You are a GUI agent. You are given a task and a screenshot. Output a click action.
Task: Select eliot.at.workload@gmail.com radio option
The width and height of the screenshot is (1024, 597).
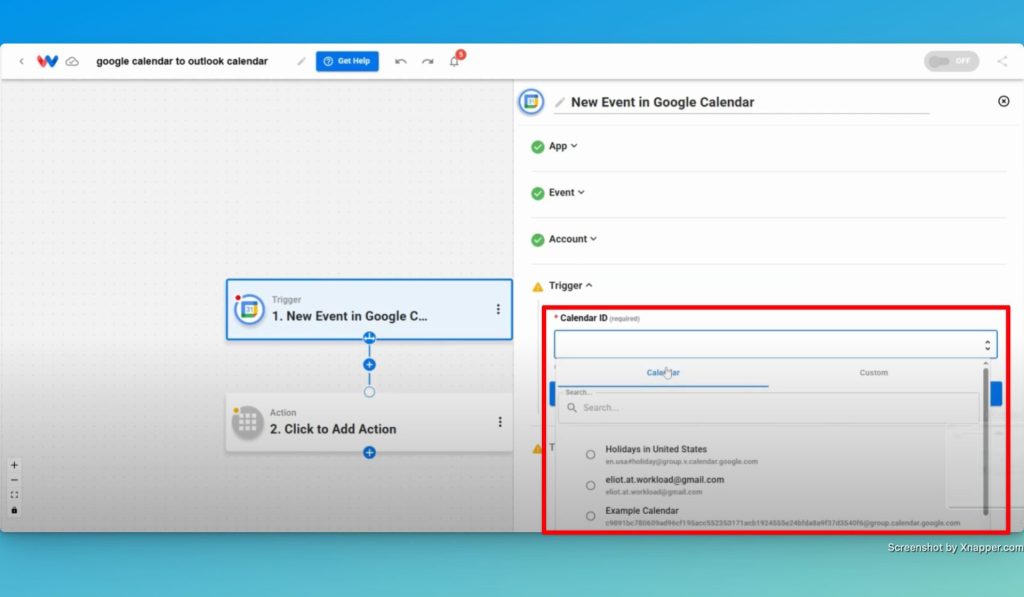tap(590, 485)
